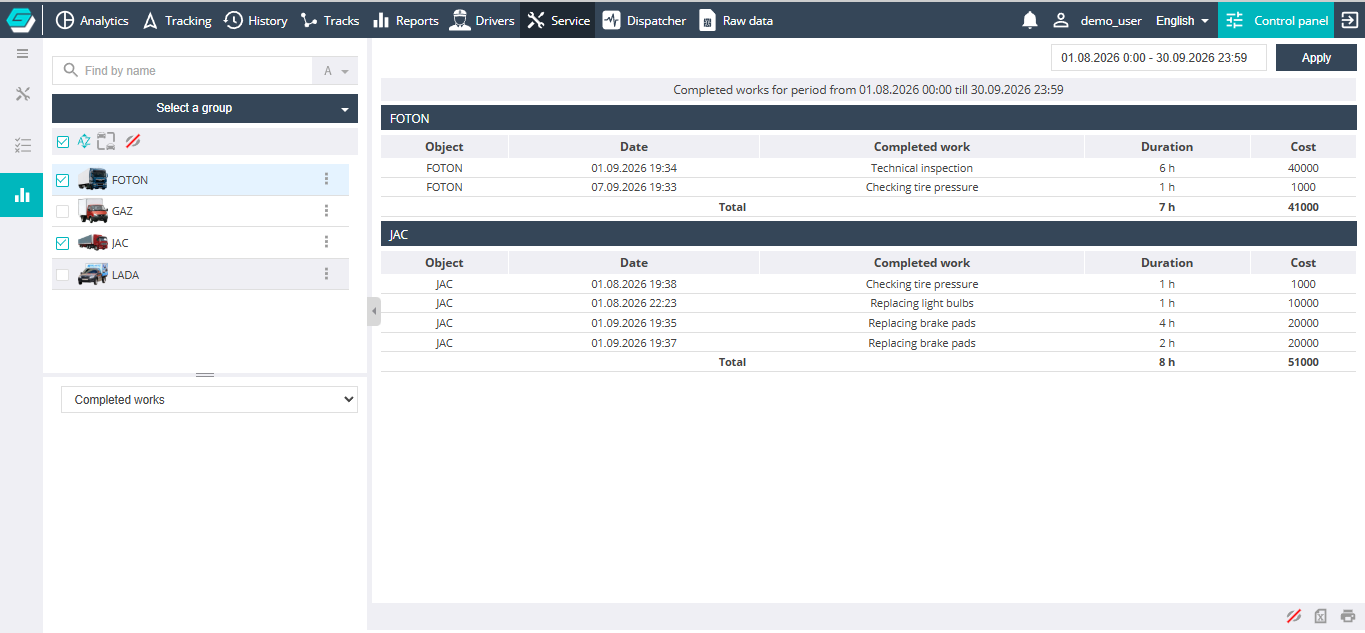Go to the Dispatcher tab
This screenshot has height=633, width=1365.
tap(644, 20)
